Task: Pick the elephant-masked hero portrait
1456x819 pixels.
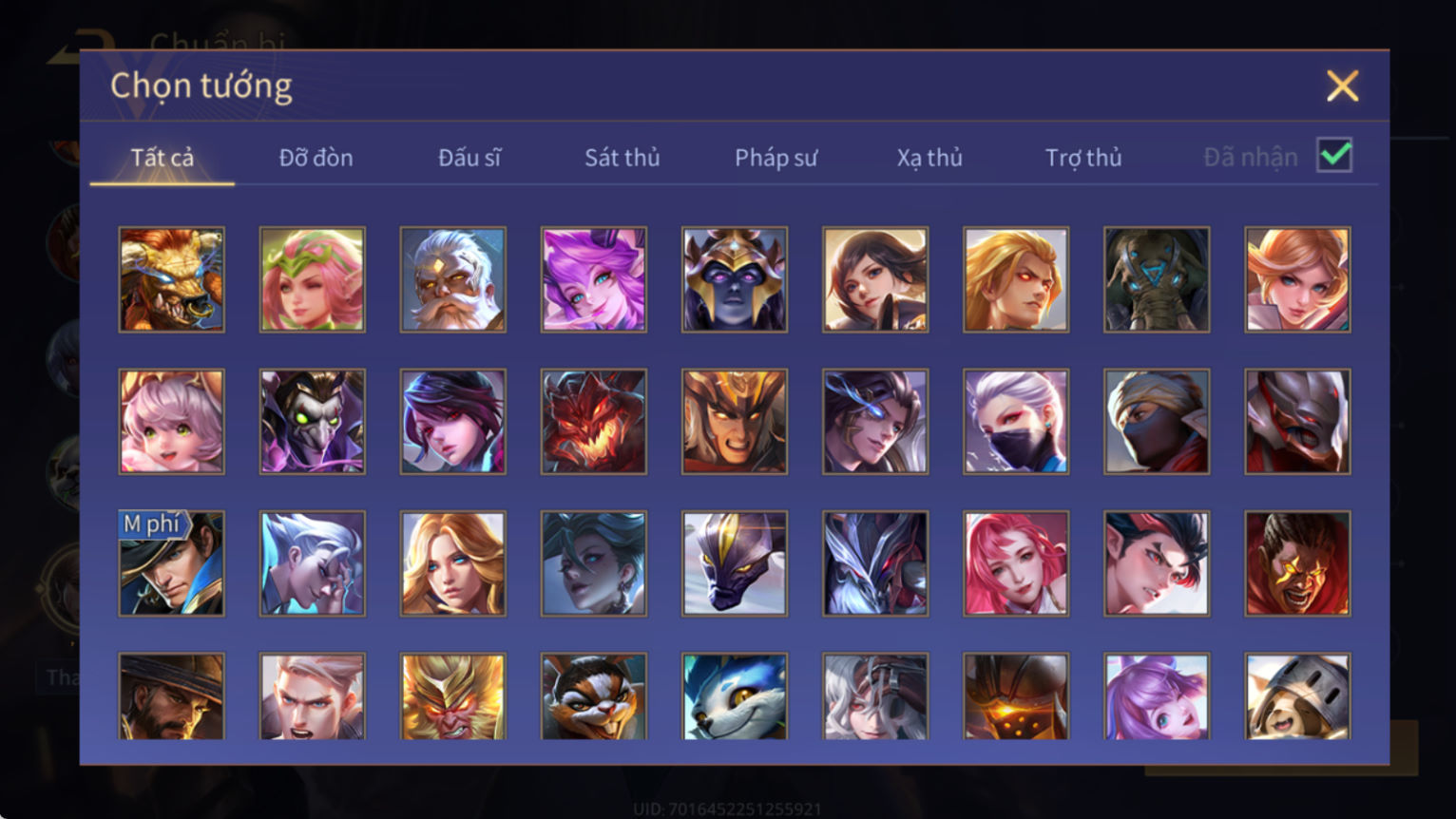Action: (x=1157, y=279)
